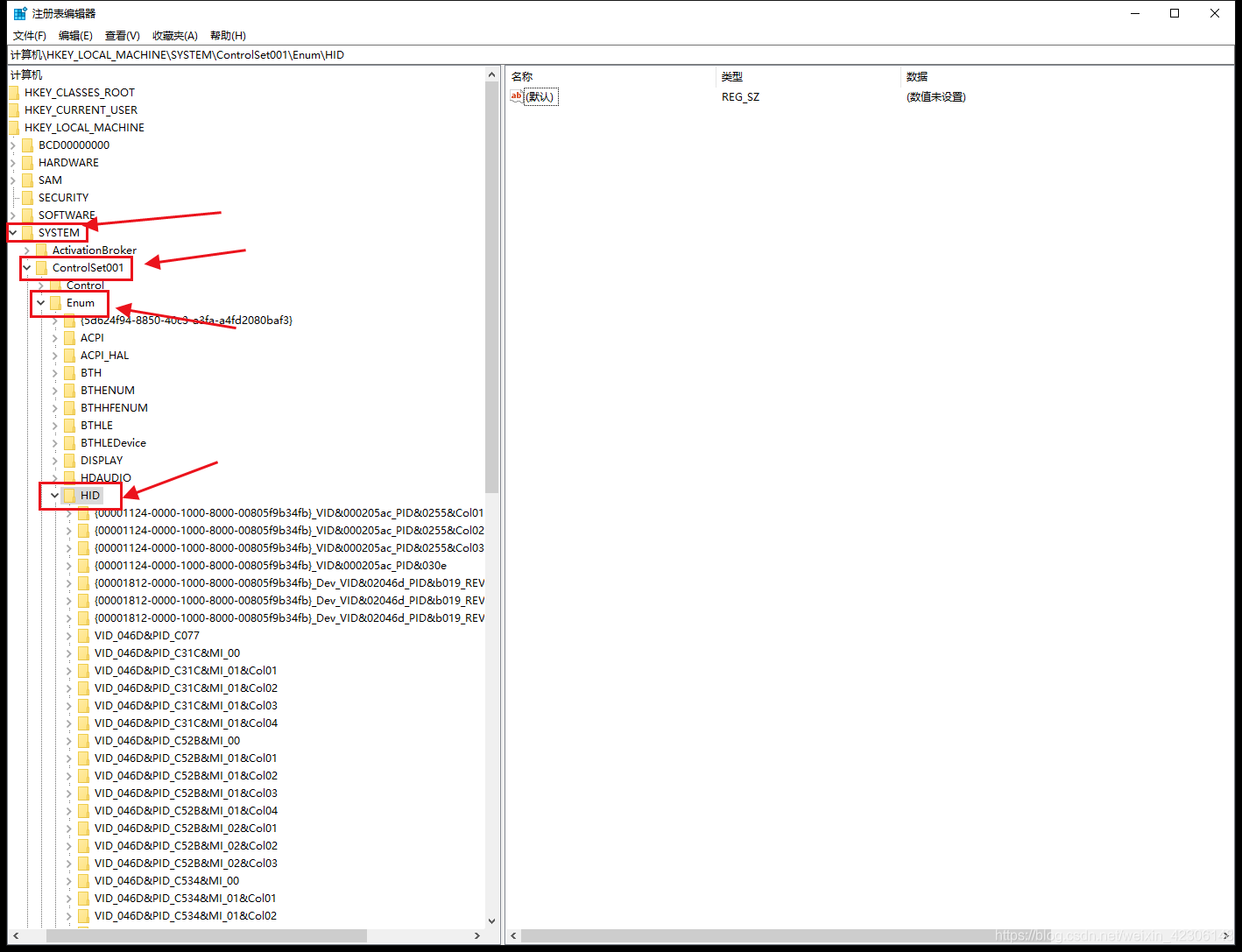This screenshot has height=952, width=1242.
Task: Click the ActivationBroker folder icon
Action: click(x=41, y=250)
